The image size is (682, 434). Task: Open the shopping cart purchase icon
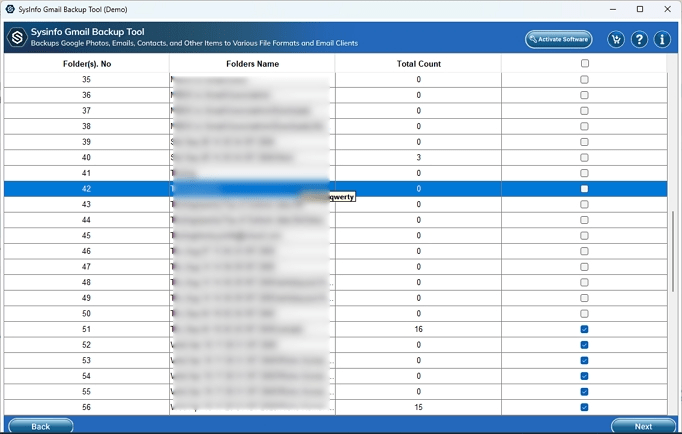pos(616,40)
